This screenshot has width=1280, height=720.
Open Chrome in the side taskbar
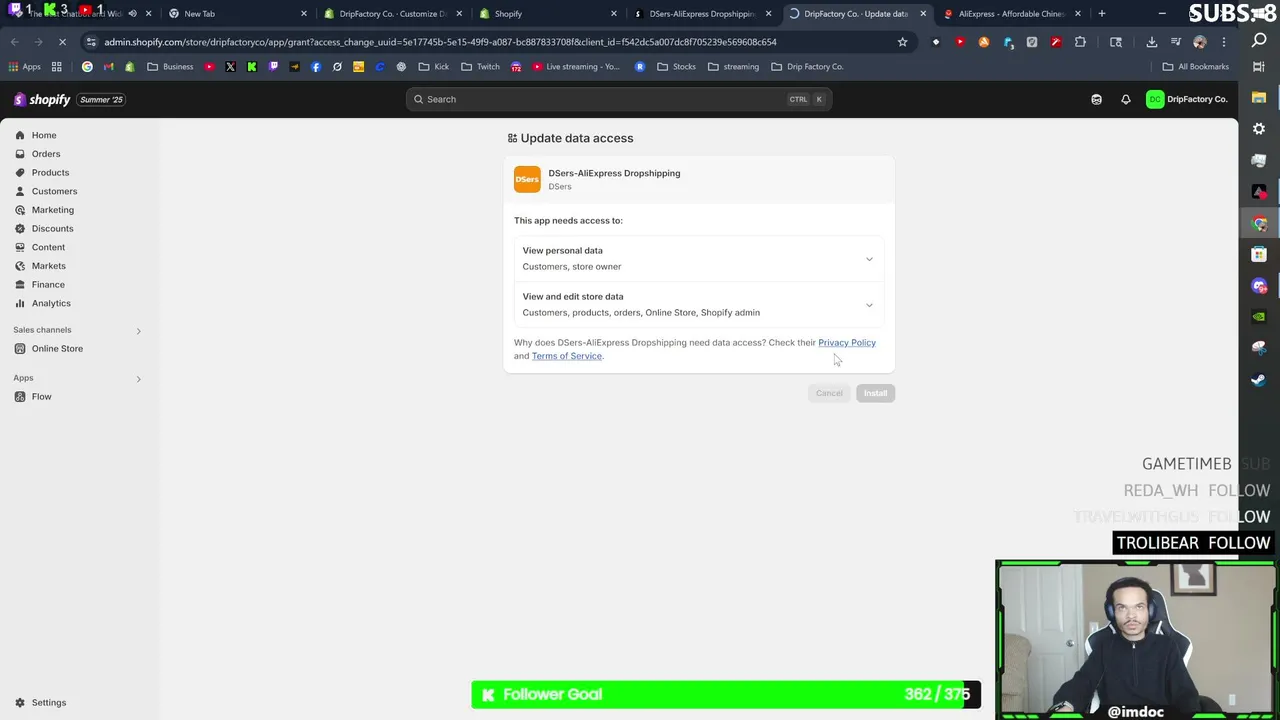[1259, 224]
